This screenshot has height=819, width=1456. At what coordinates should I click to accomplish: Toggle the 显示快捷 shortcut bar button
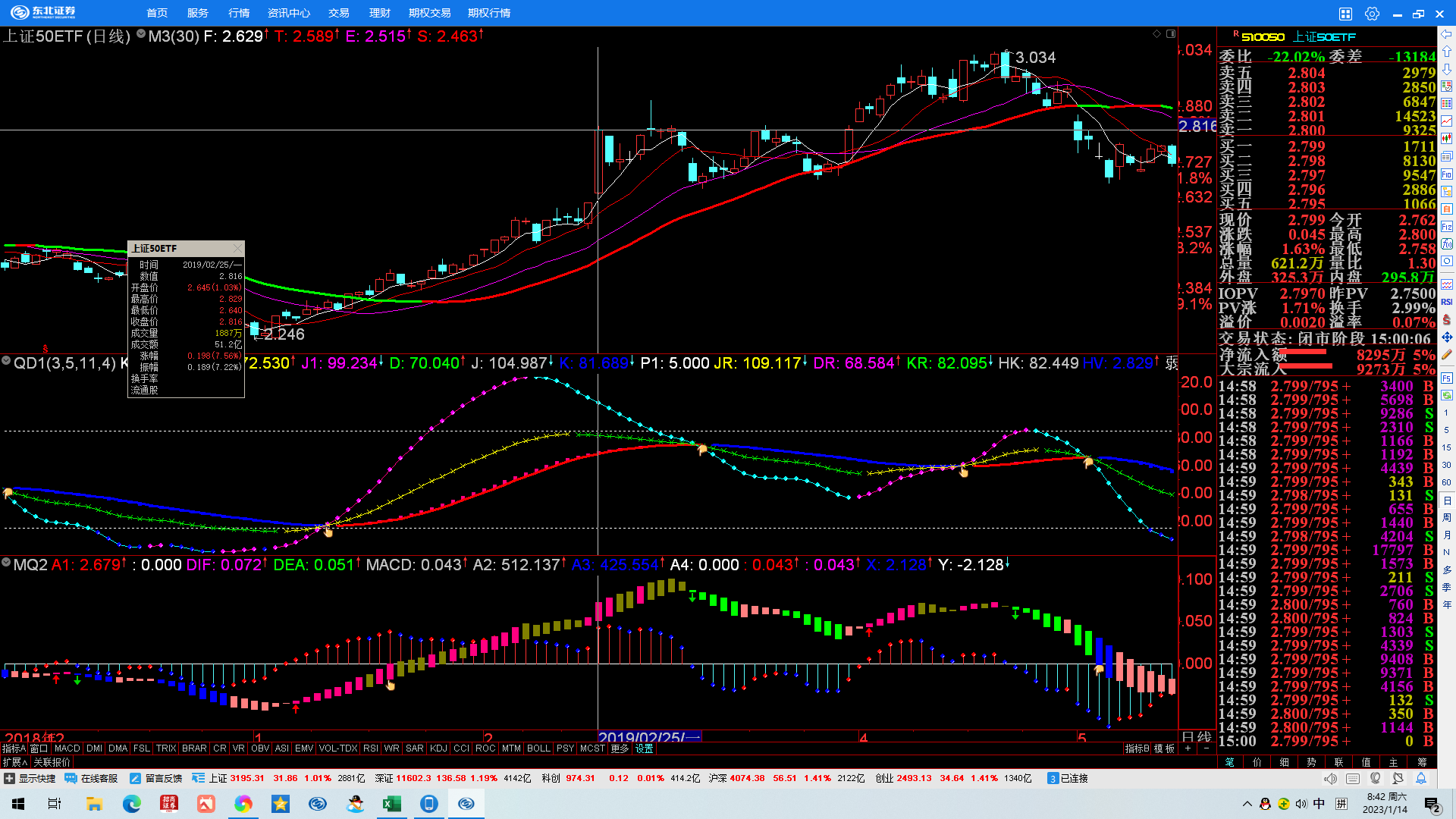click(x=30, y=779)
